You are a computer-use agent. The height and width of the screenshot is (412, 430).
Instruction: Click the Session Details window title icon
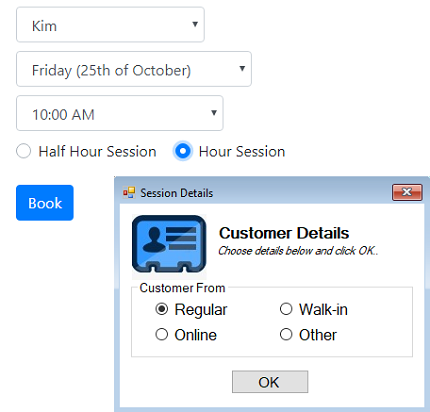point(129,193)
